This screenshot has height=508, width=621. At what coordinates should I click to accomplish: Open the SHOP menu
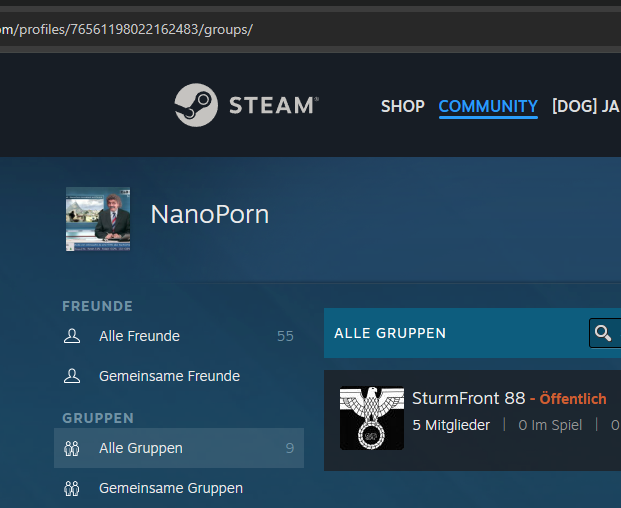[x=402, y=106]
